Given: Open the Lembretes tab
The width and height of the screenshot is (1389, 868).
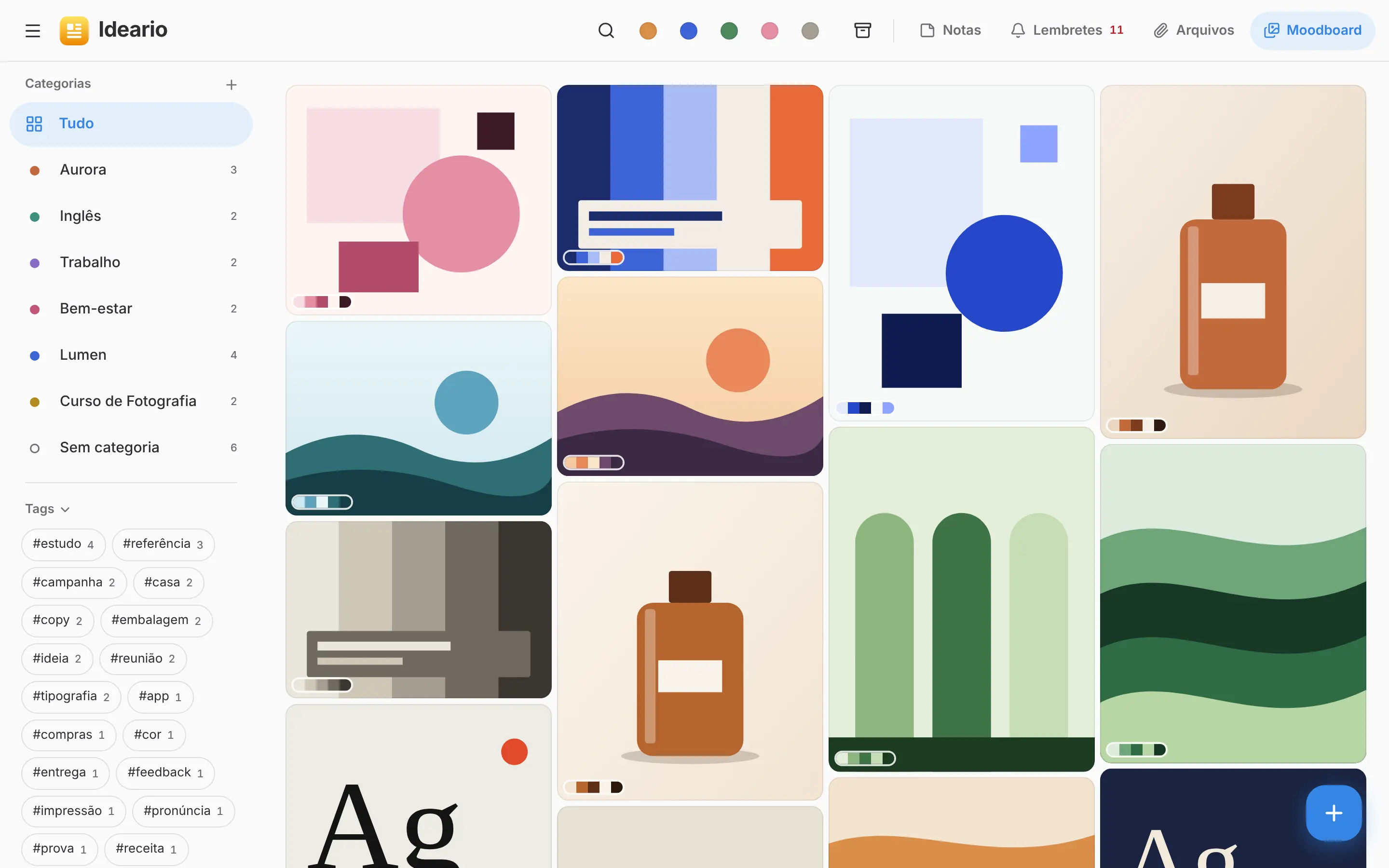Looking at the screenshot, I should [1067, 30].
